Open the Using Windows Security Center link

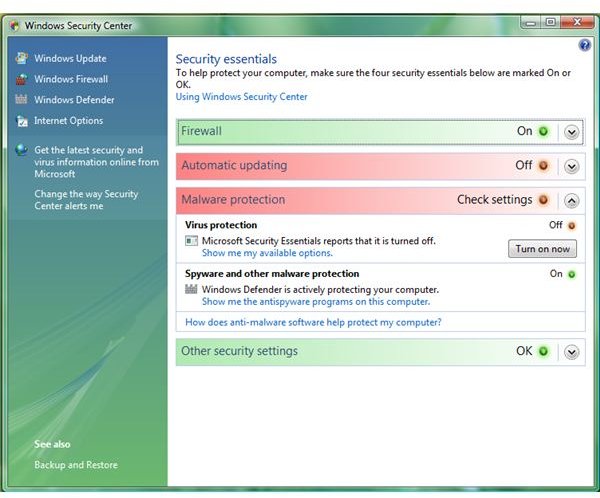[241, 97]
